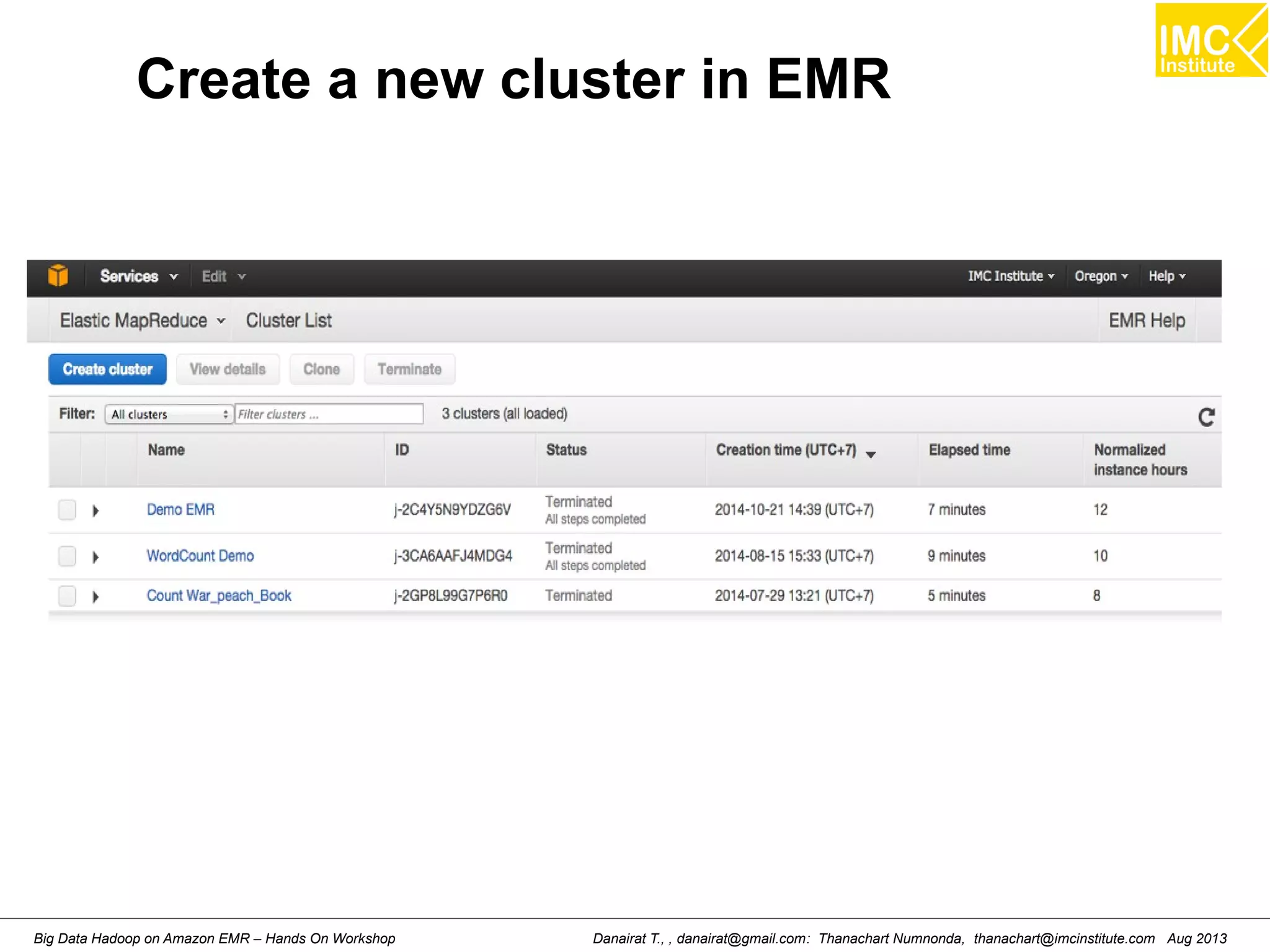Click the IMC Institute logo on the slide

[1212, 40]
